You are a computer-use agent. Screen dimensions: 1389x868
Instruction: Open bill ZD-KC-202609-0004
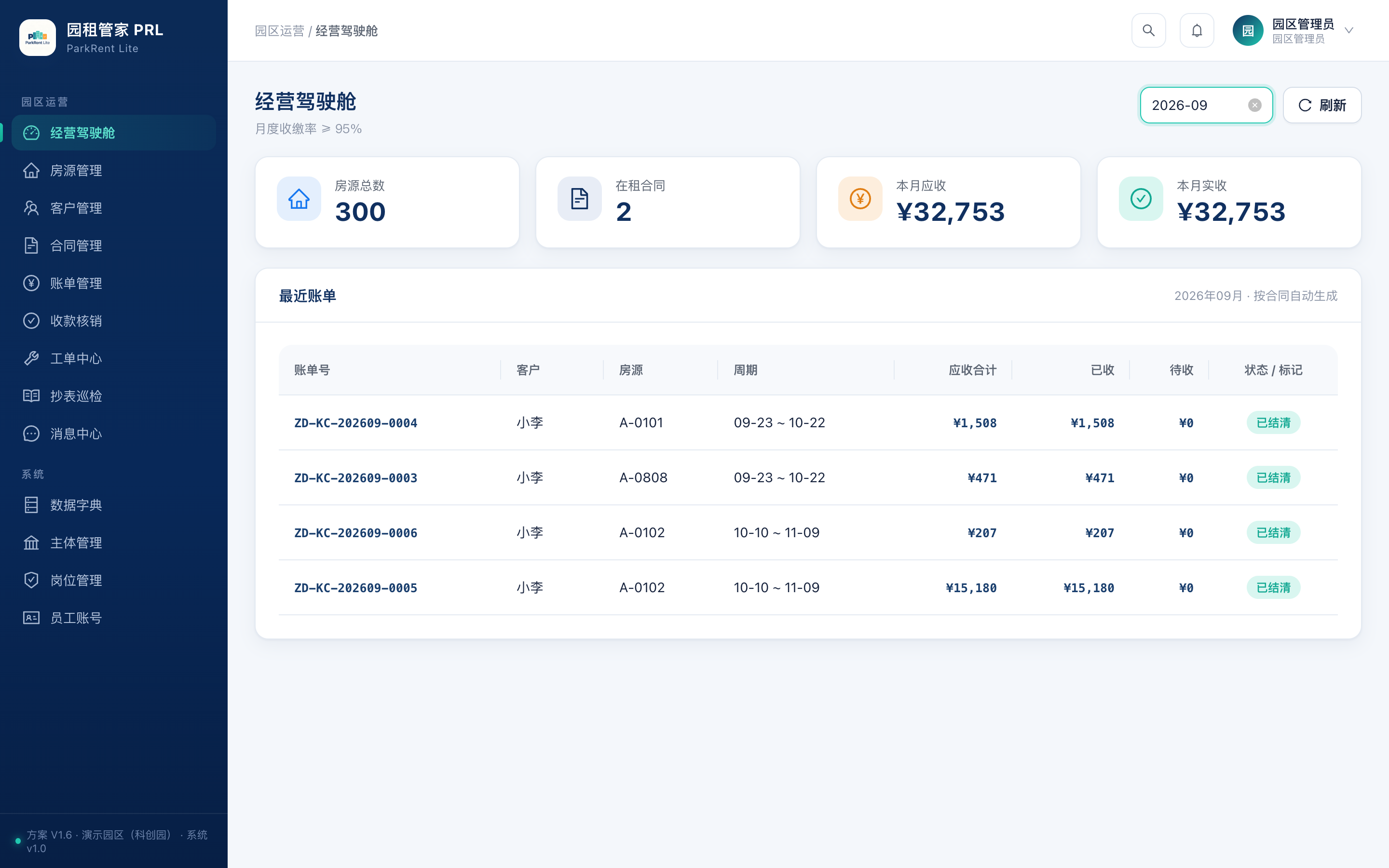(x=355, y=423)
